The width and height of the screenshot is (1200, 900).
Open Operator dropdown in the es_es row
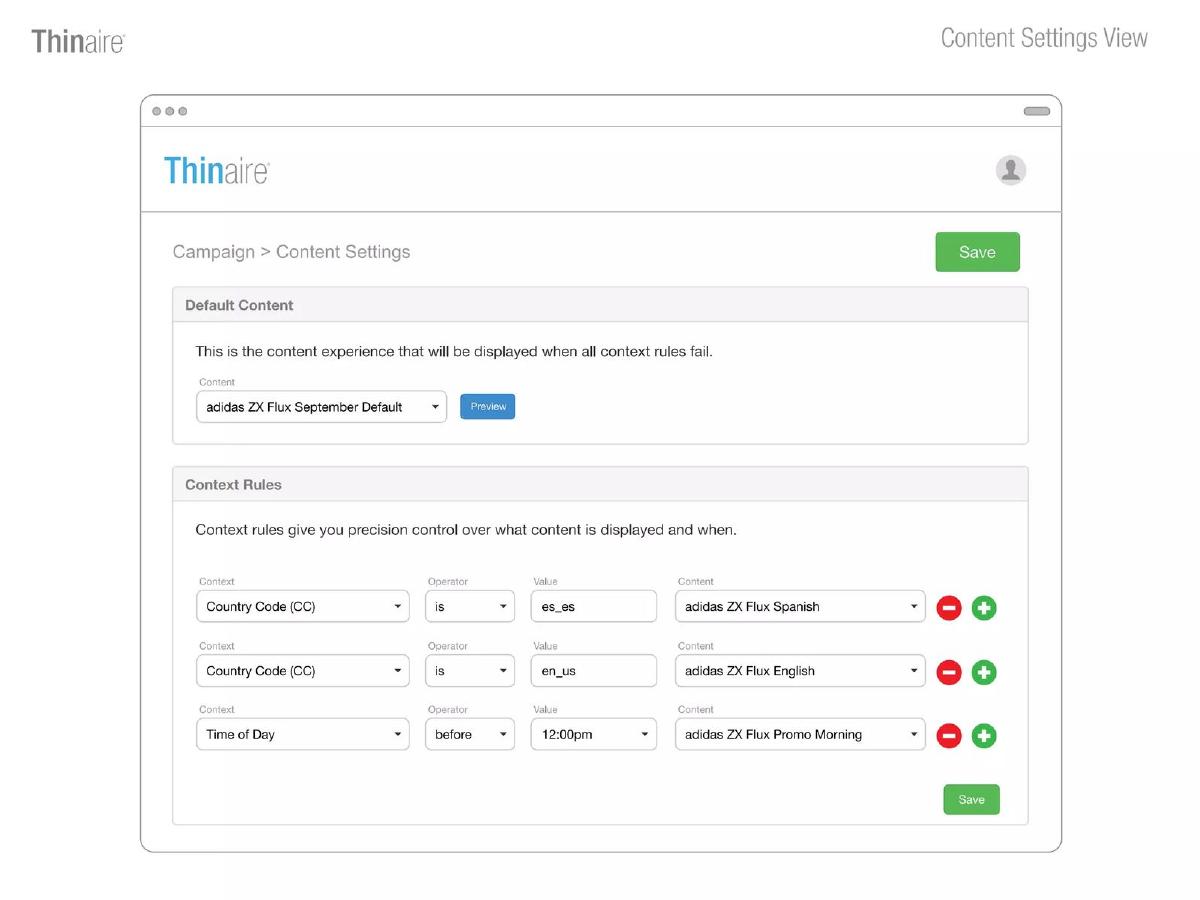[470, 606]
